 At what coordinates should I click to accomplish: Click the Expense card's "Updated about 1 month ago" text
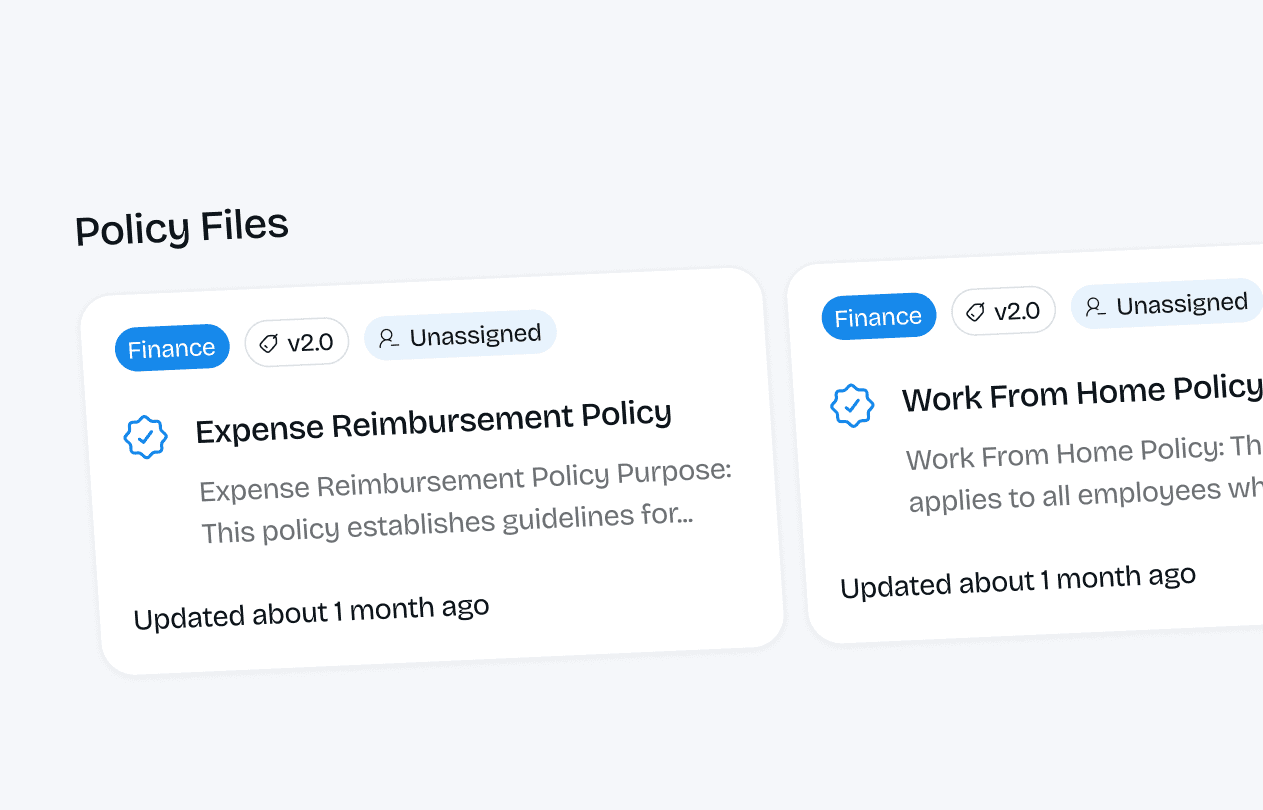[x=311, y=612]
